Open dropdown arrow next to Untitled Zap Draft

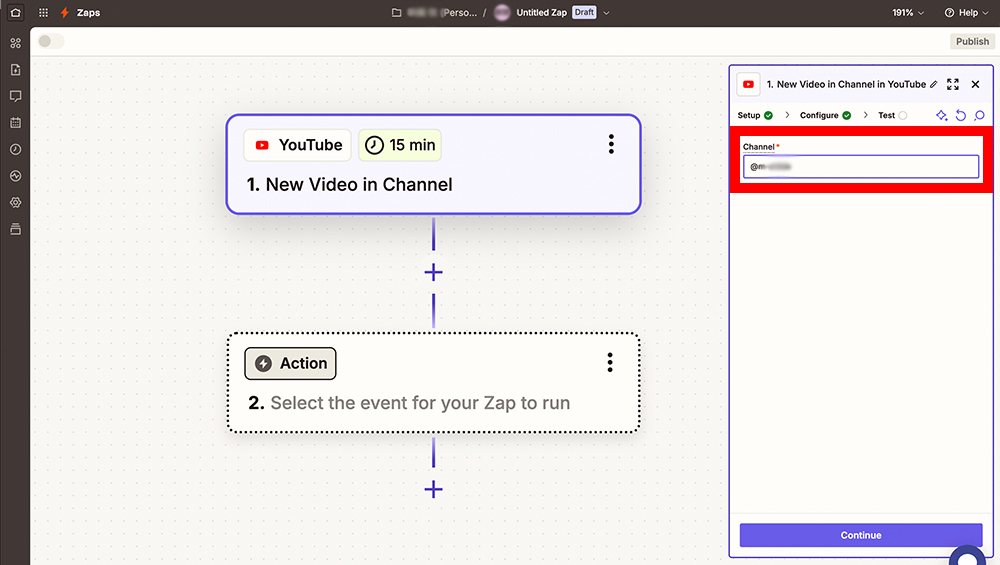[x=606, y=13]
